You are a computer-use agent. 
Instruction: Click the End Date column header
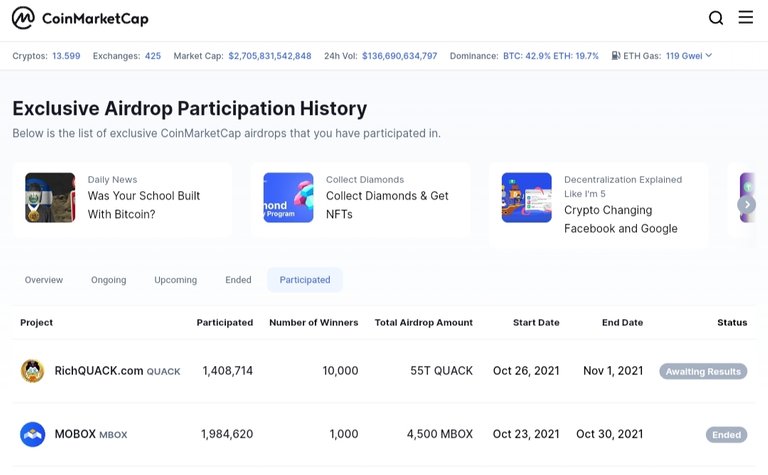[622, 323]
